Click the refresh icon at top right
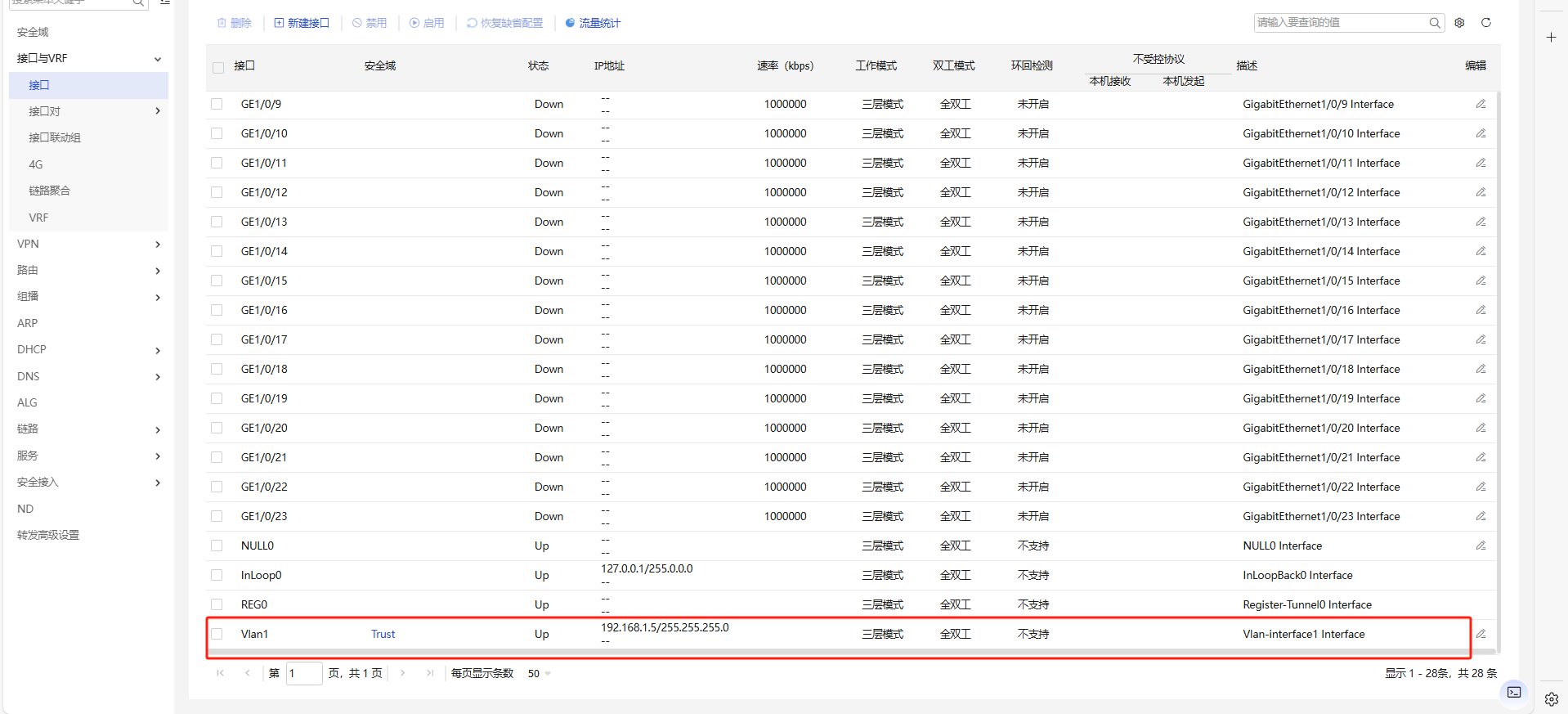 point(1486,23)
